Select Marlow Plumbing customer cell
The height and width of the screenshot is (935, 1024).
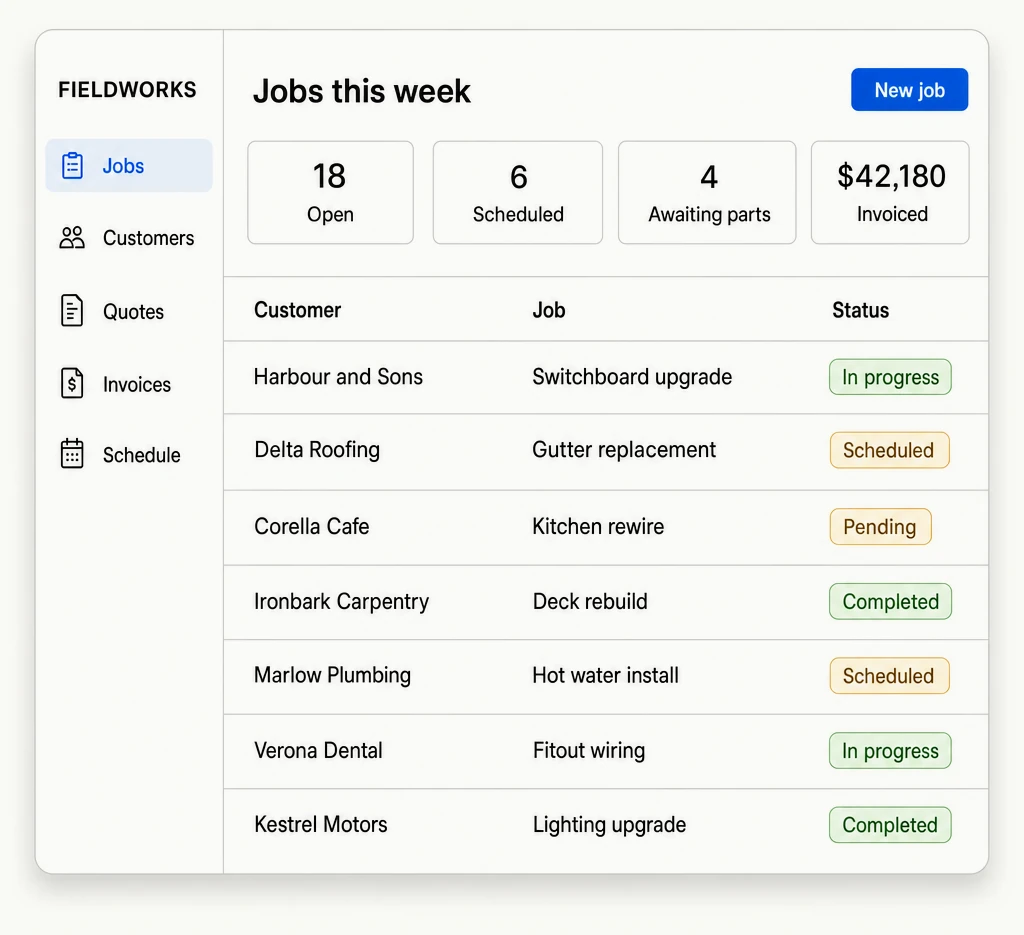point(332,675)
